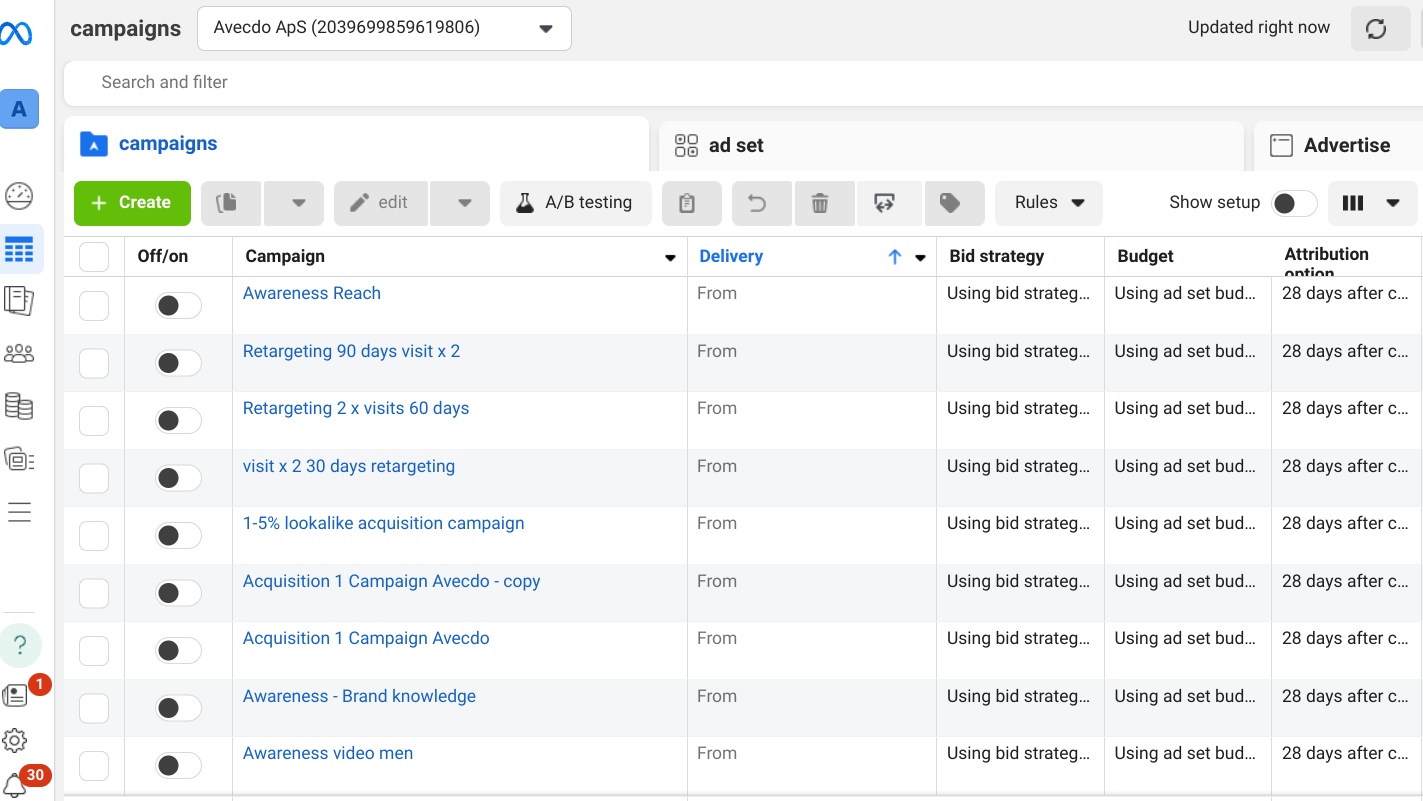
Task: Check the box for Awareness video men
Action: [x=94, y=766]
